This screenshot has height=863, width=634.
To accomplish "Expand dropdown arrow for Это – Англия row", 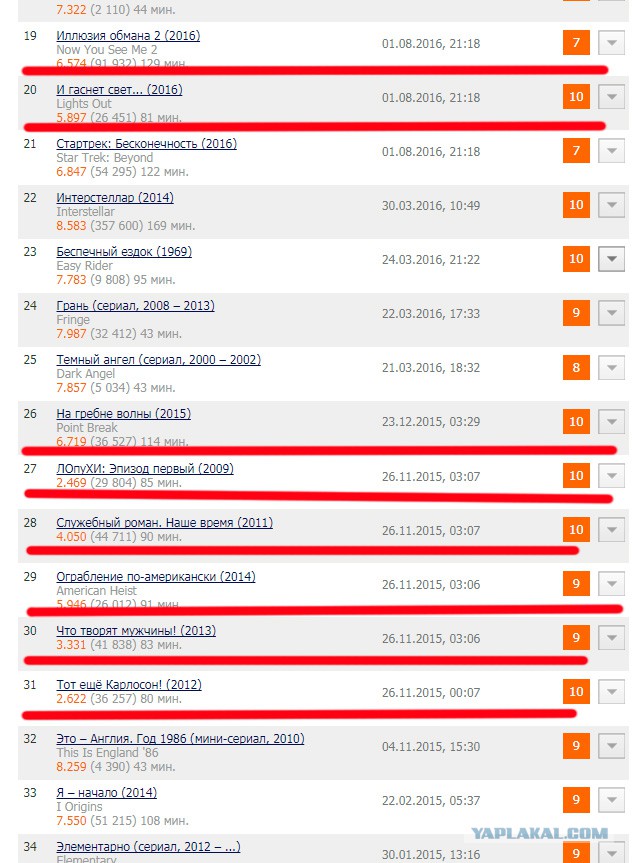I will point(611,745).
